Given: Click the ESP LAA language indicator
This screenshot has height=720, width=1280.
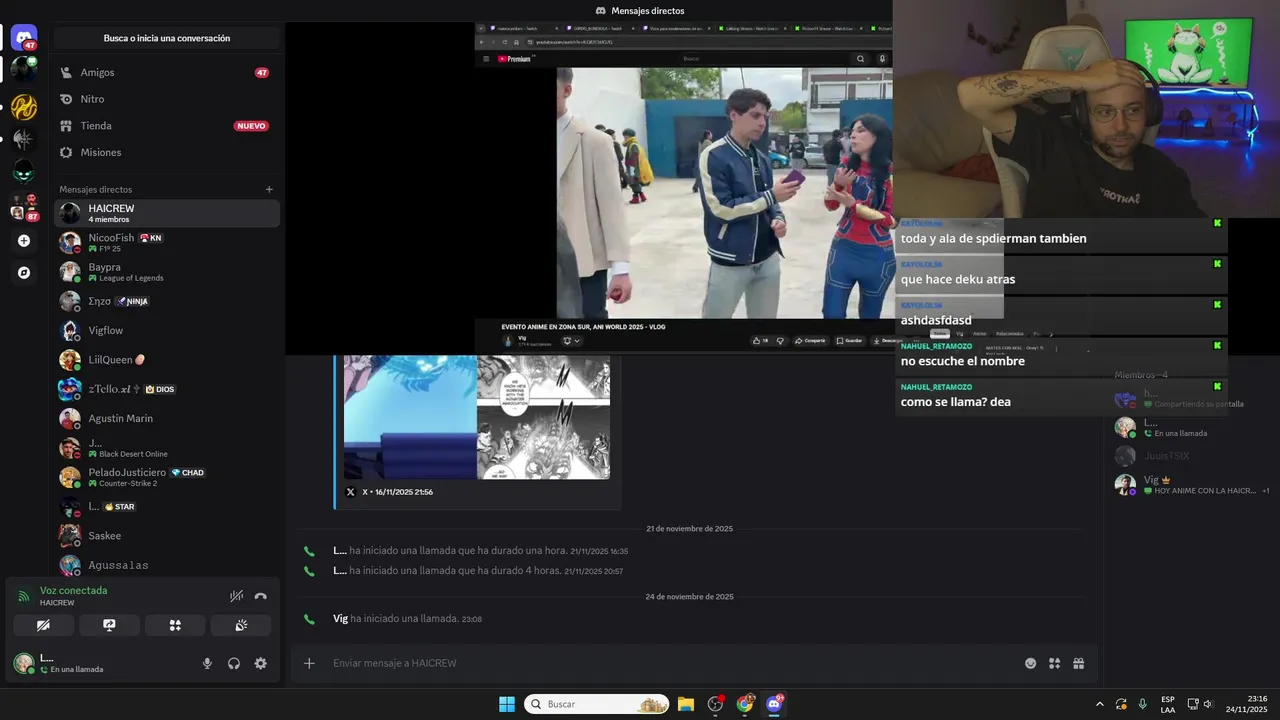Looking at the screenshot, I should (x=1168, y=704).
